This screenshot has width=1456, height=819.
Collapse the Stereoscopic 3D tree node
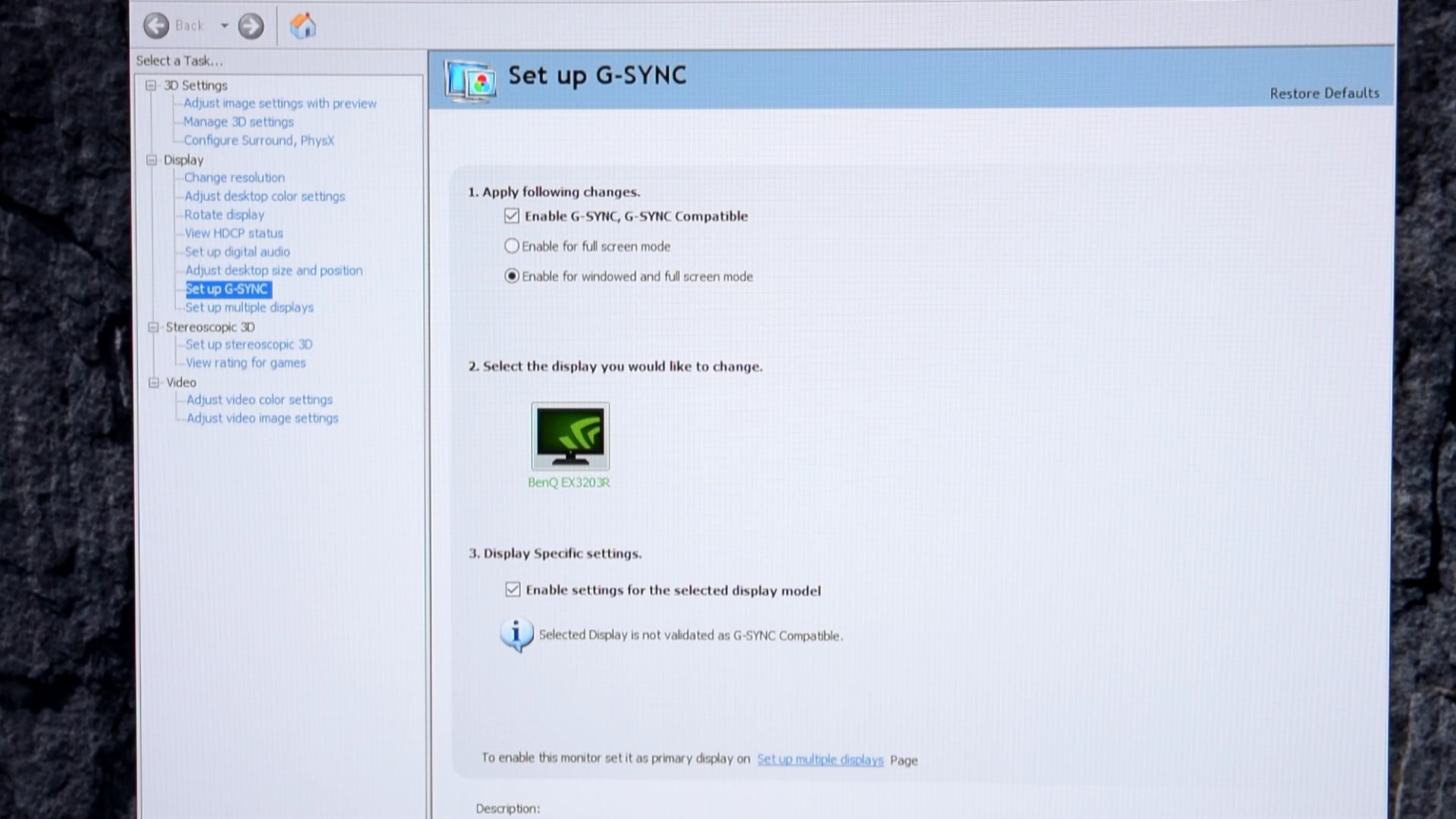153,327
